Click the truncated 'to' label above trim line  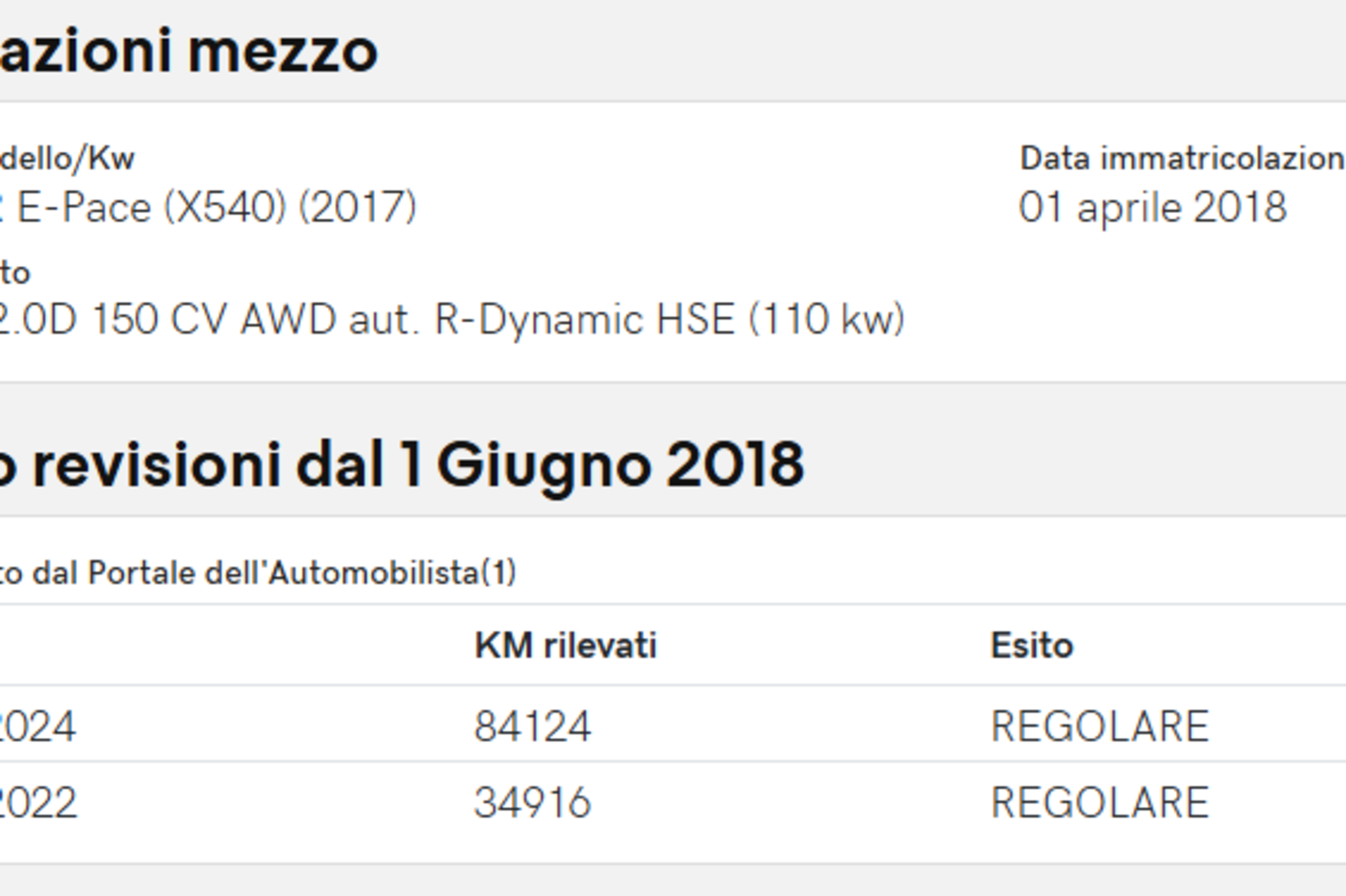(15, 273)
